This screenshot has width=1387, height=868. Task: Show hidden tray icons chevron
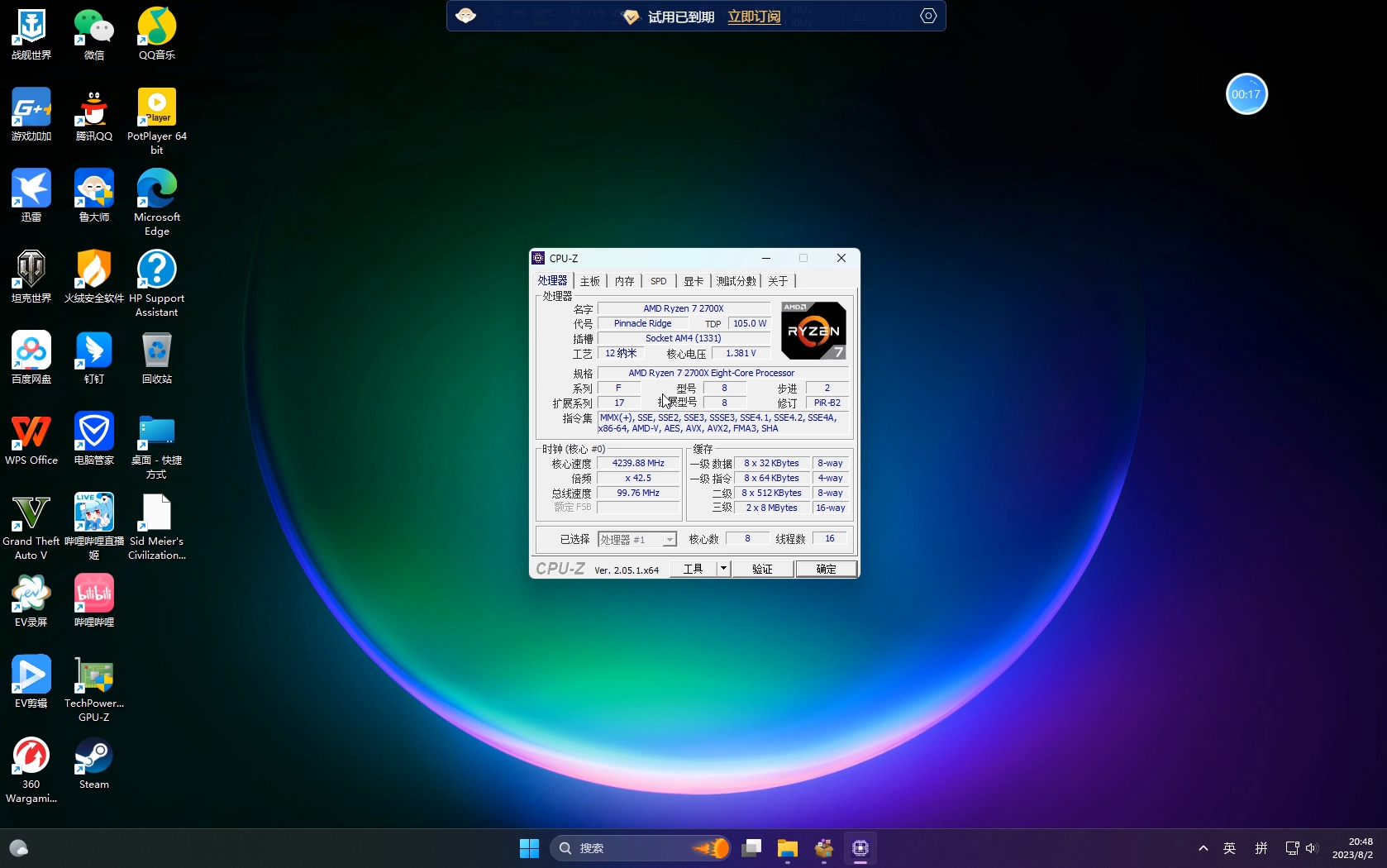click(1203, 848)
